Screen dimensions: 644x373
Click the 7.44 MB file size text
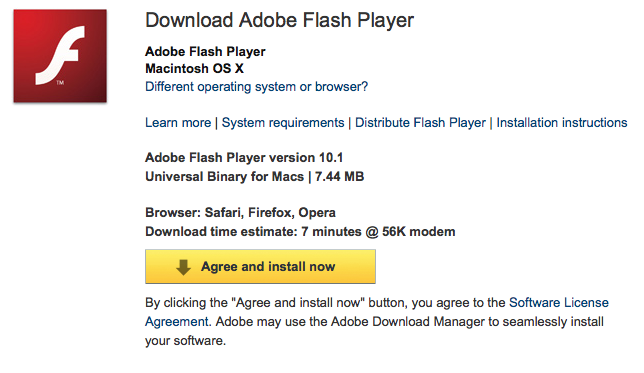coord(339,177)
